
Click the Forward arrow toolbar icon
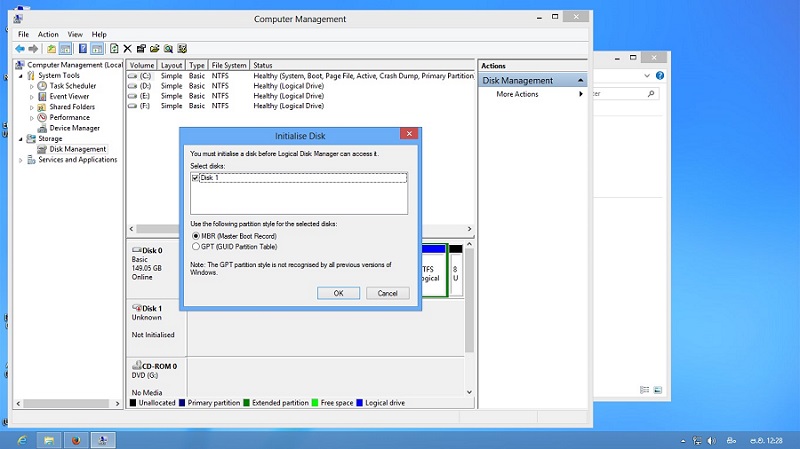point(33,49)
